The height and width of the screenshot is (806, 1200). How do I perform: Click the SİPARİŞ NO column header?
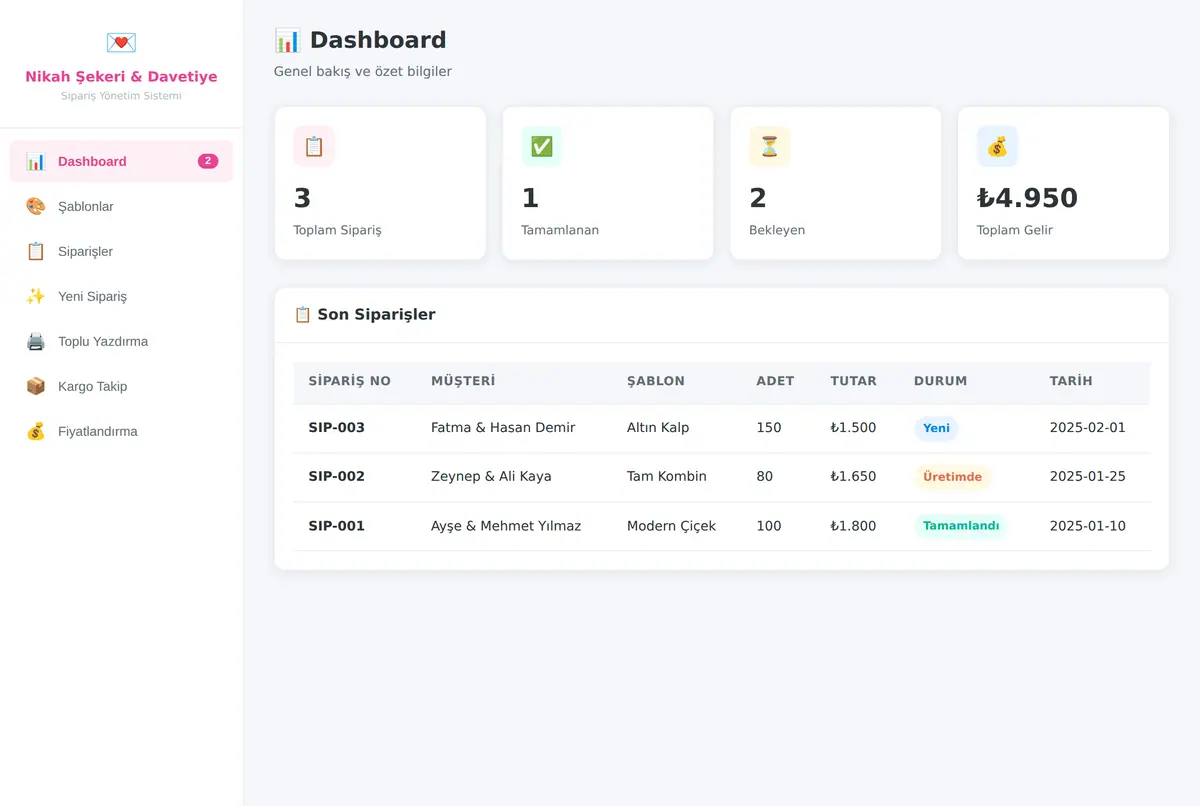click(349, 381)
